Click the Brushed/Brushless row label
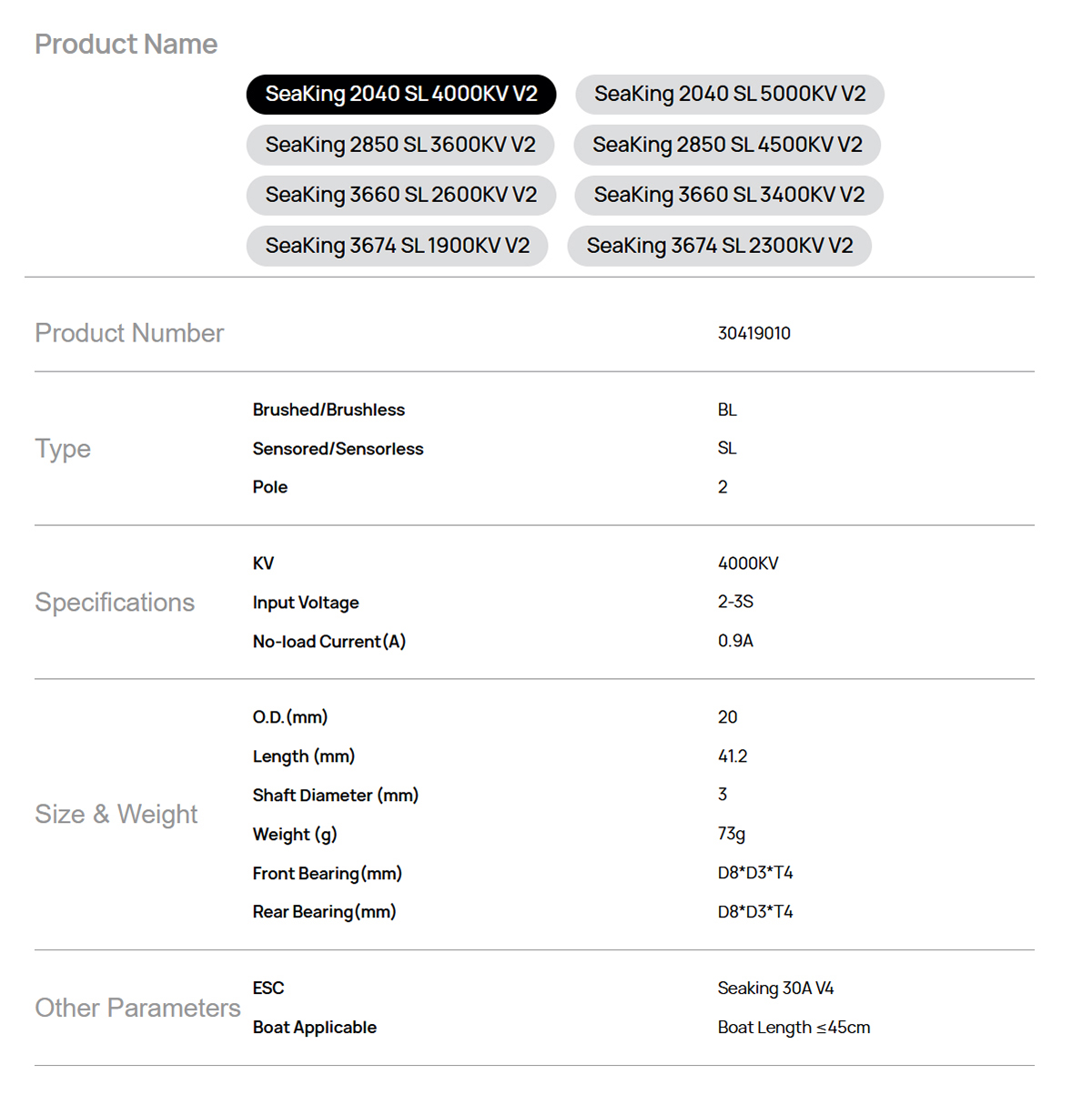Image resolution: width=1092 pixels, height=1095 pixels. point(329,410)
